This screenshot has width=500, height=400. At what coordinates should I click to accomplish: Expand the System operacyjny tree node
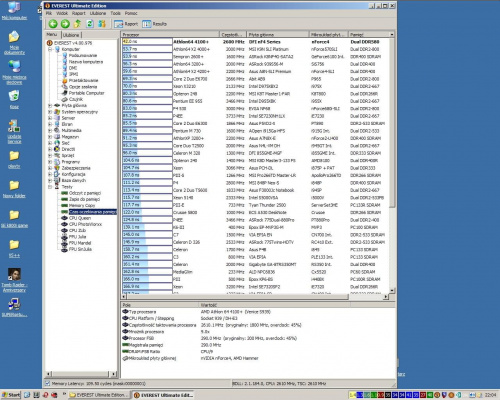click(50, 112)
